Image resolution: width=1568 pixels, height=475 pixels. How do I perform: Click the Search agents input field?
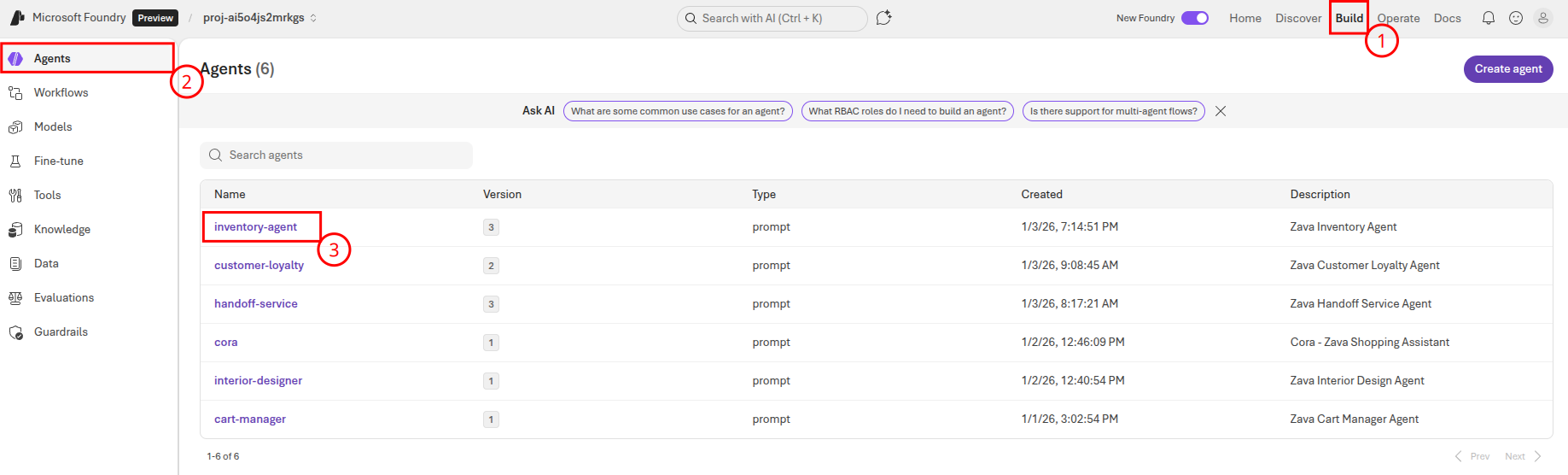coord(336,155)
